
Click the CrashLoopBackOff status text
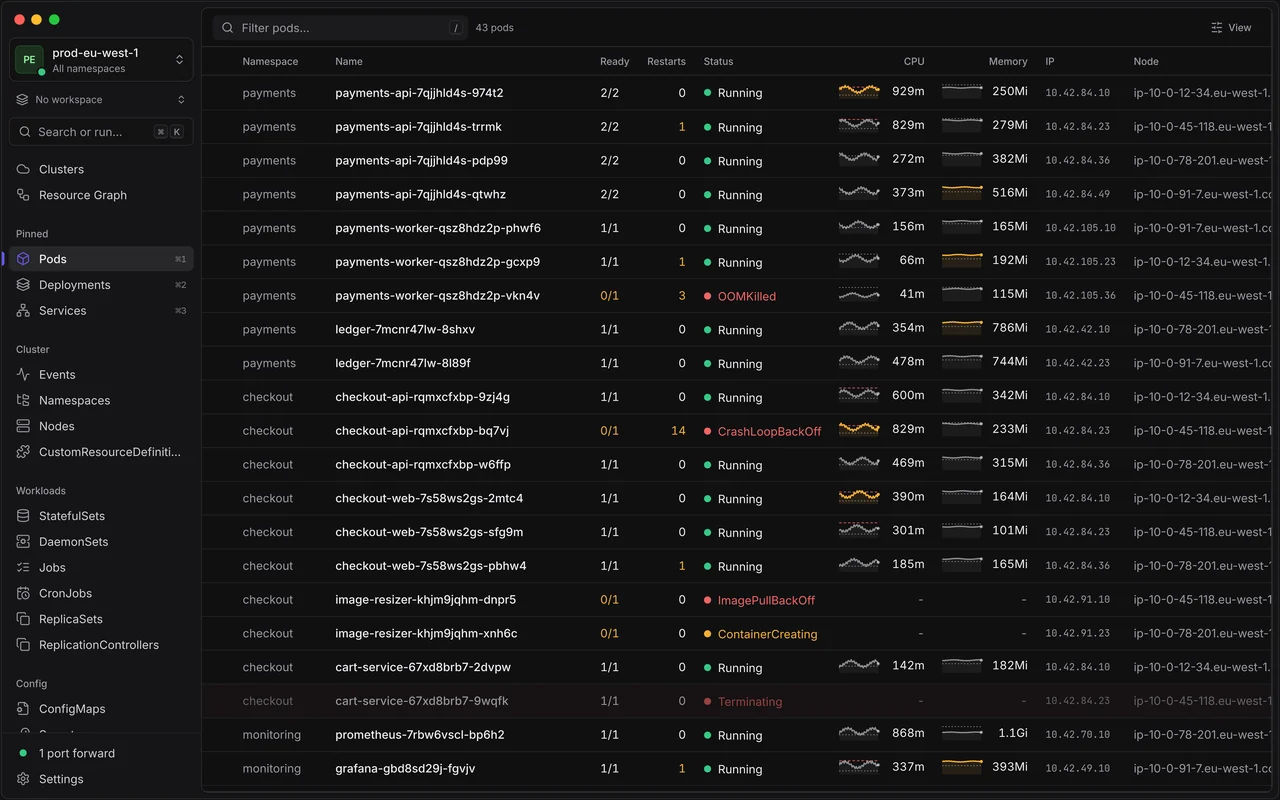(x=769, y=431)
